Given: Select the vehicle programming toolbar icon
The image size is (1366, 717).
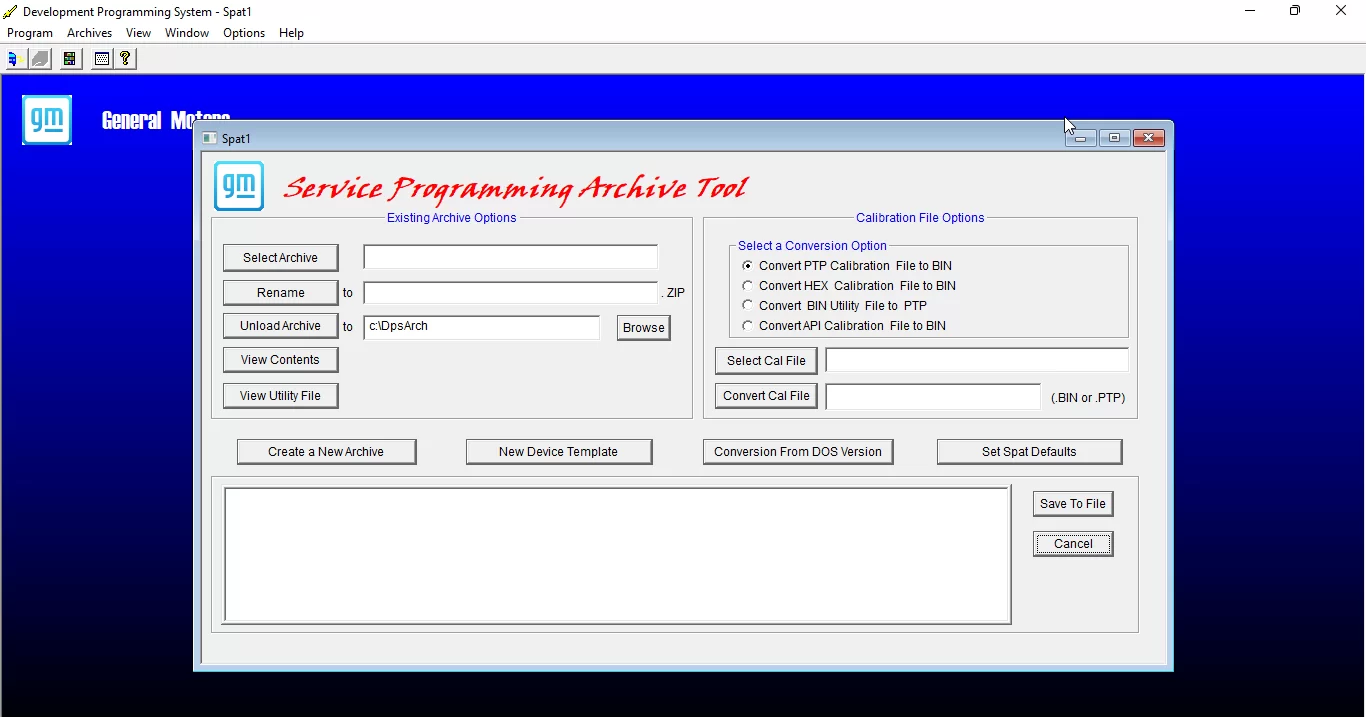Looking at the screenshot, I should click(13, 58).
